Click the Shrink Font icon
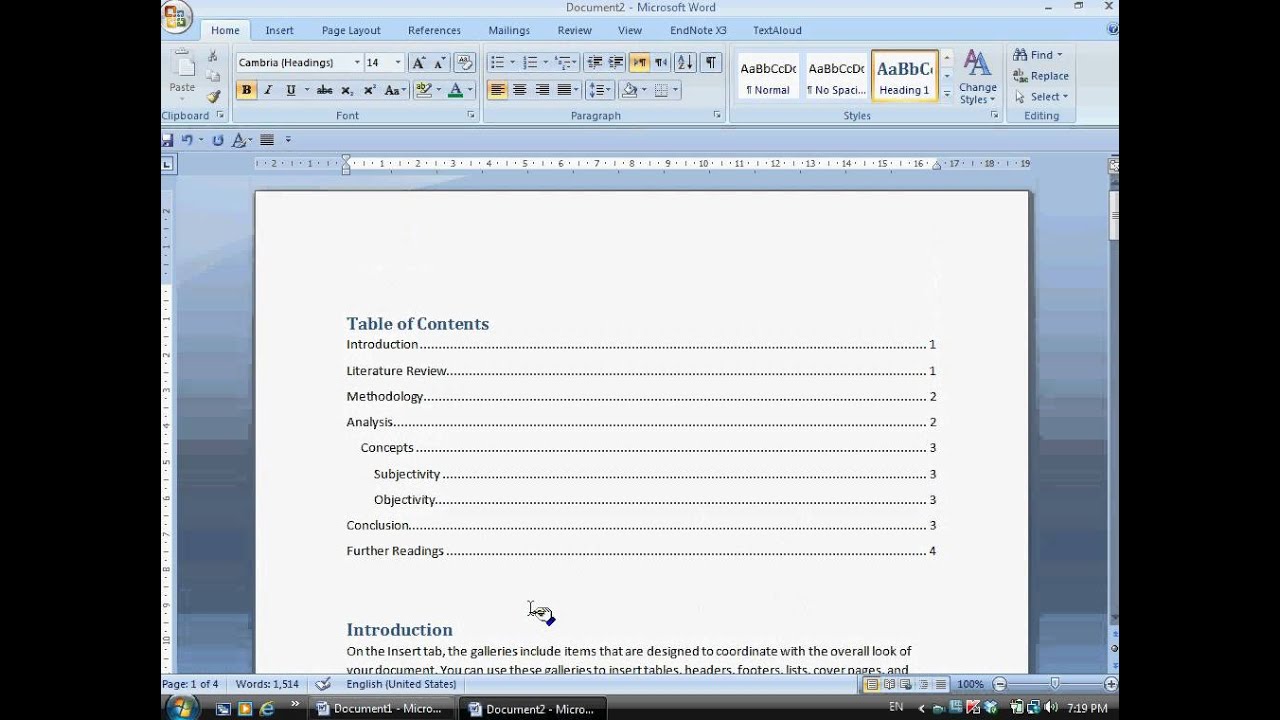Screen dimensions: 1280x720 click(440, 62)
